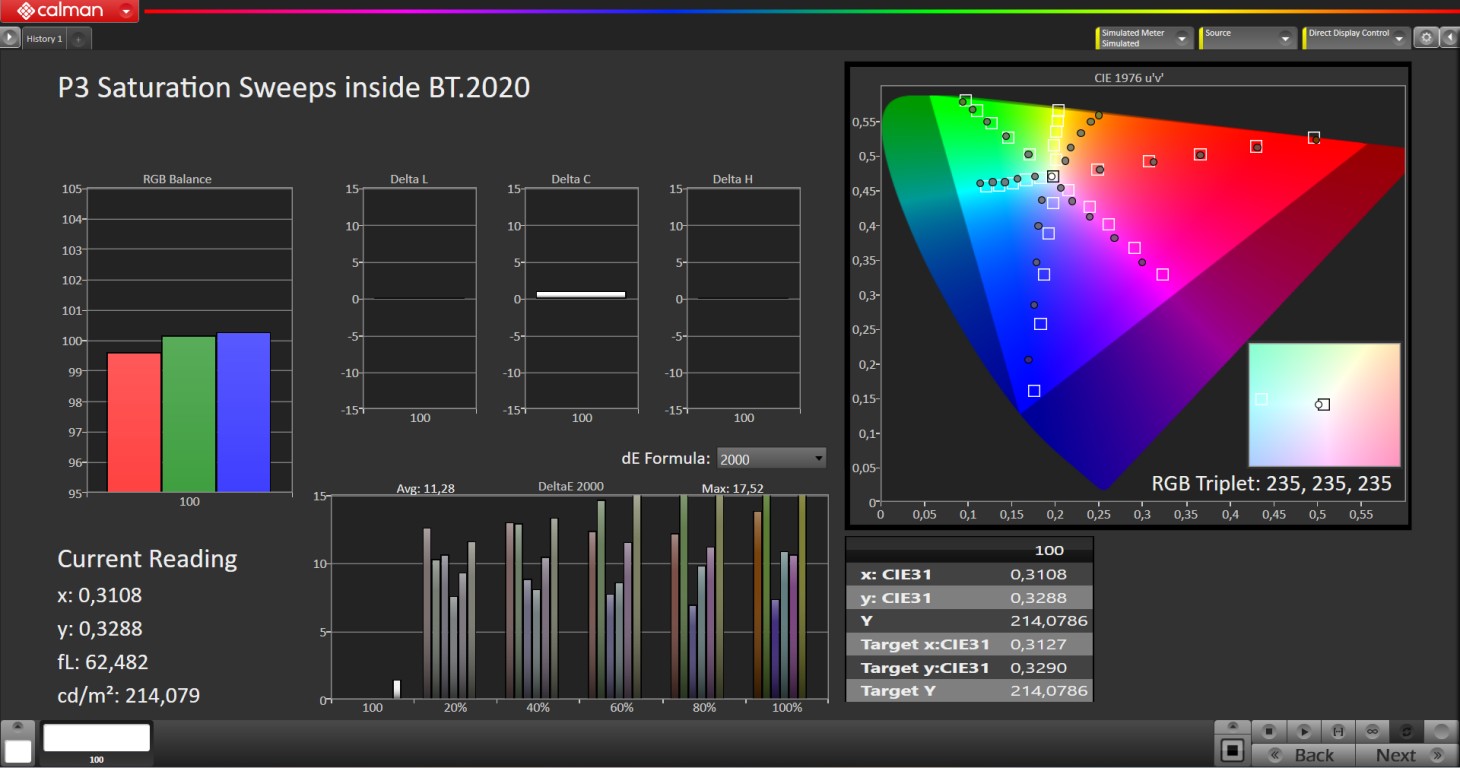The width and height of the screenshot is (1460, 768).
Task: Click the stop measurement icon
Action: click(x=1269, y=731)
